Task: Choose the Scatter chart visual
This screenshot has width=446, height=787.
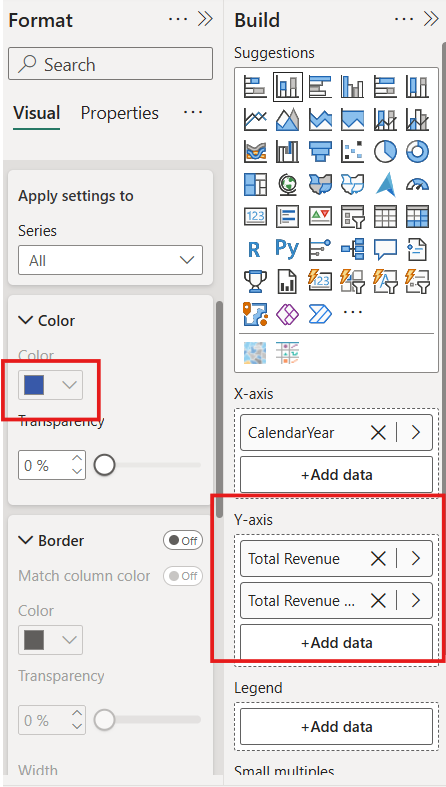Action: (x=352, y=151)
